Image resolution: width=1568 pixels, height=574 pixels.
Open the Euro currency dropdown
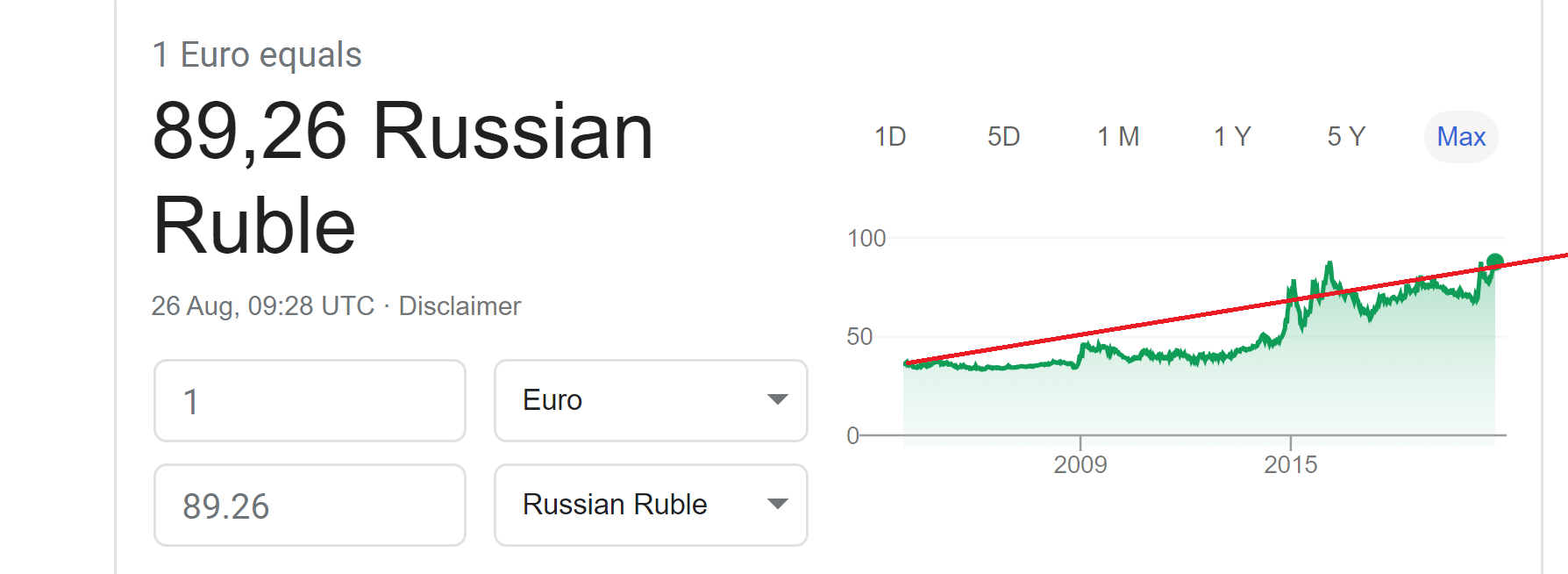tap(651, 401)
